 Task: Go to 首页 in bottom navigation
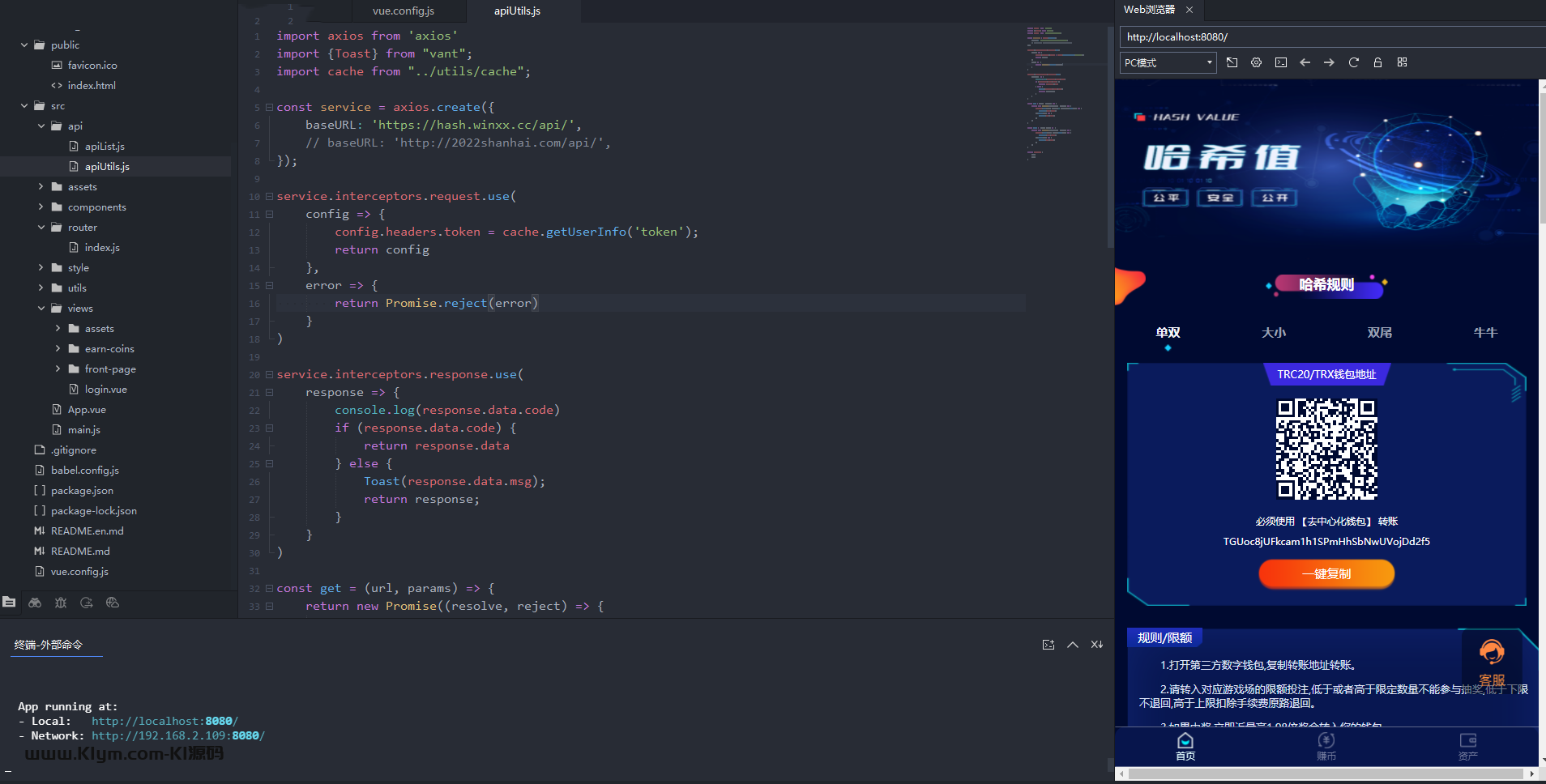pos(1185,747)
